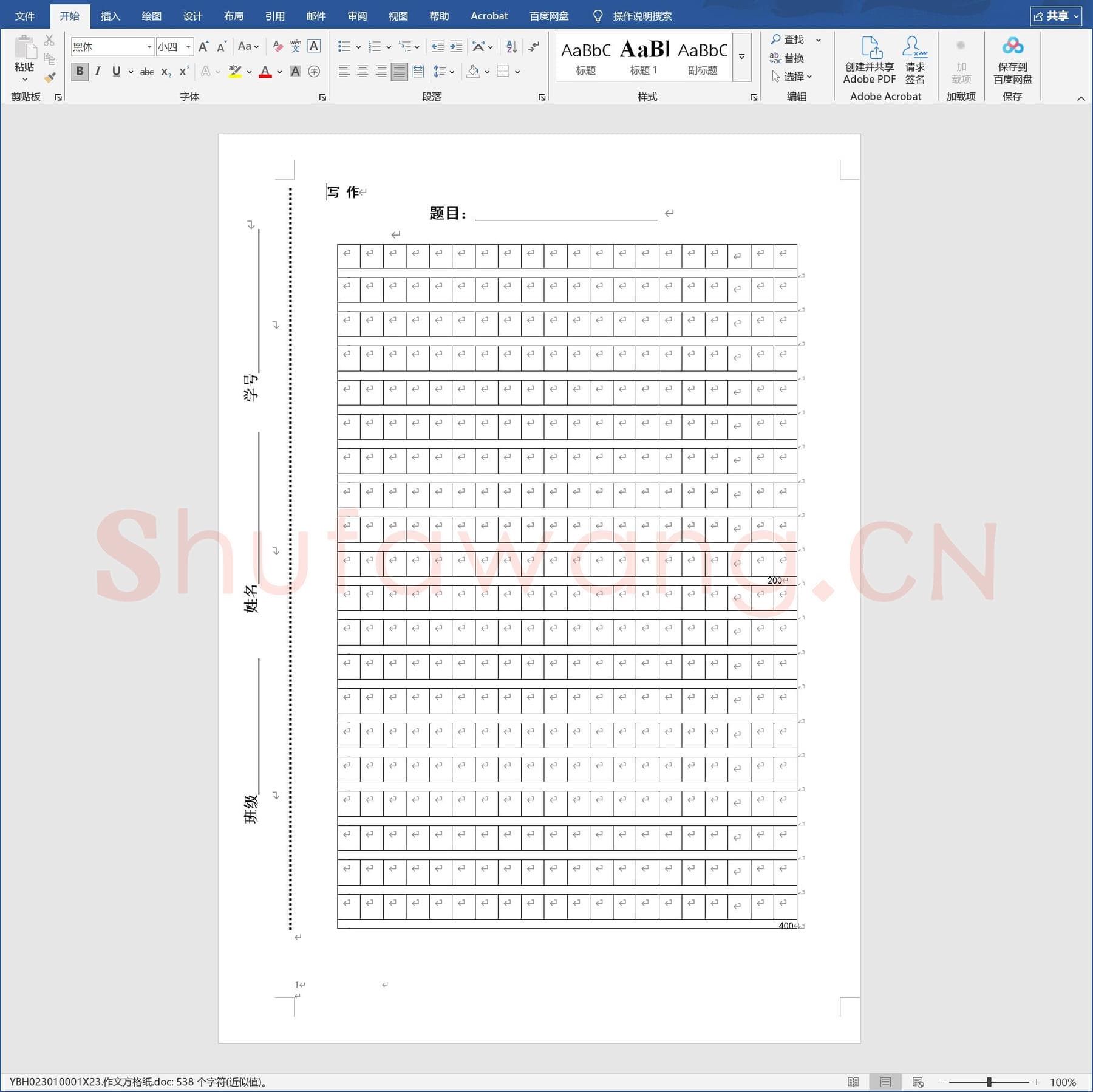Click the Paste button
The image size is (1093, 1092).
(24, 53)
